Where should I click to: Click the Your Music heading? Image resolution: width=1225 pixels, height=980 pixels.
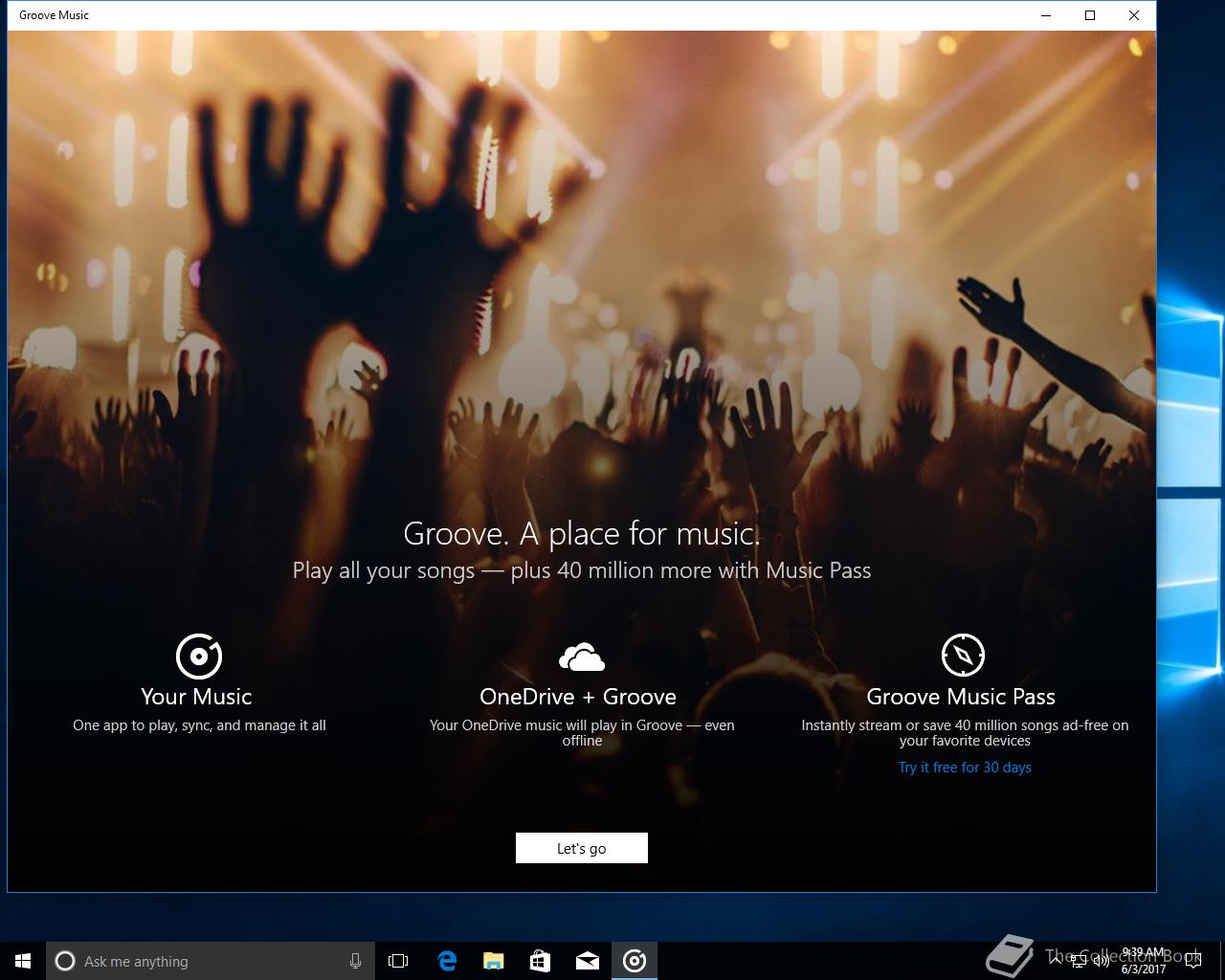click(196, 697)
